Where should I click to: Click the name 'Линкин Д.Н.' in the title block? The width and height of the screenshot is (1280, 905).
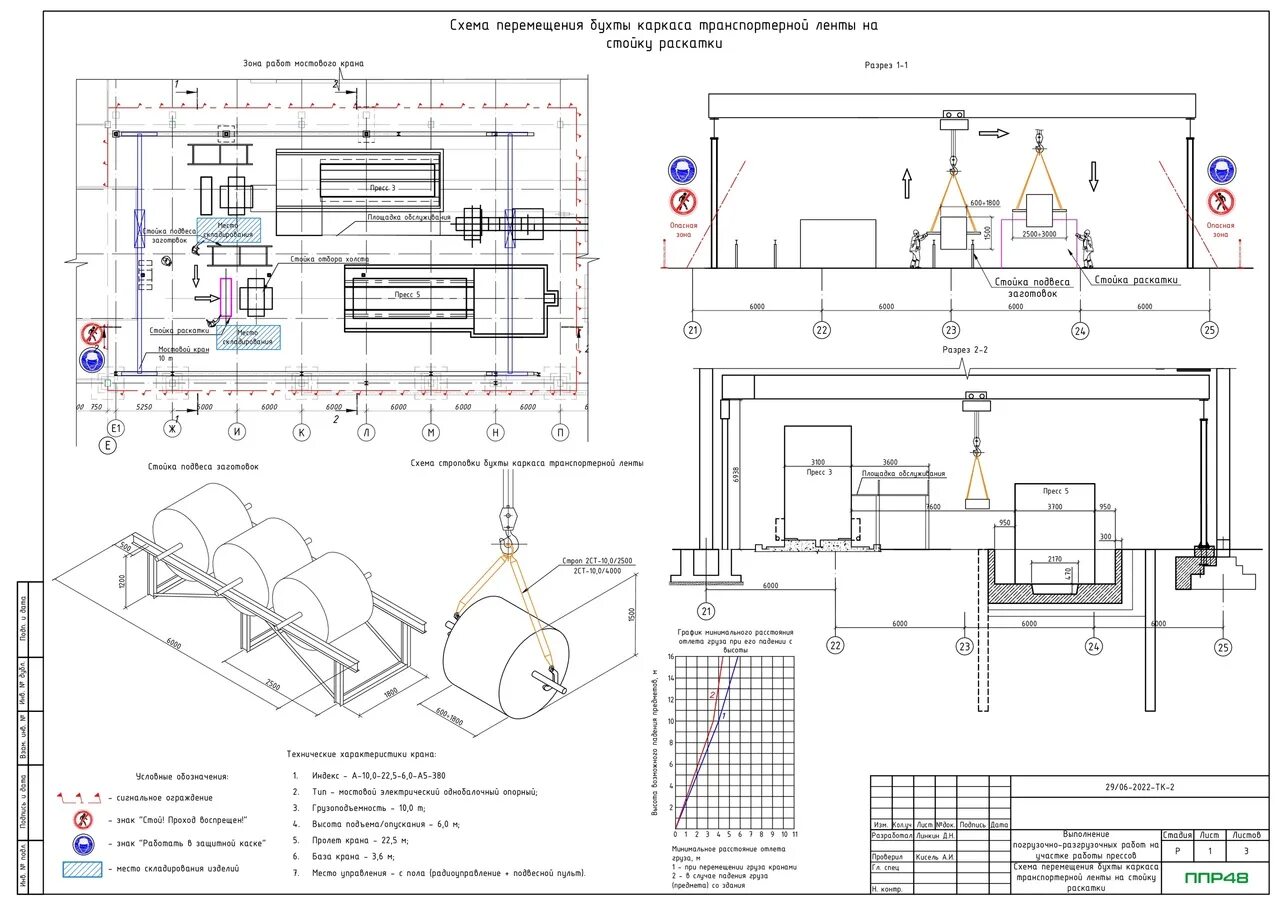click(x=936, y=835)
